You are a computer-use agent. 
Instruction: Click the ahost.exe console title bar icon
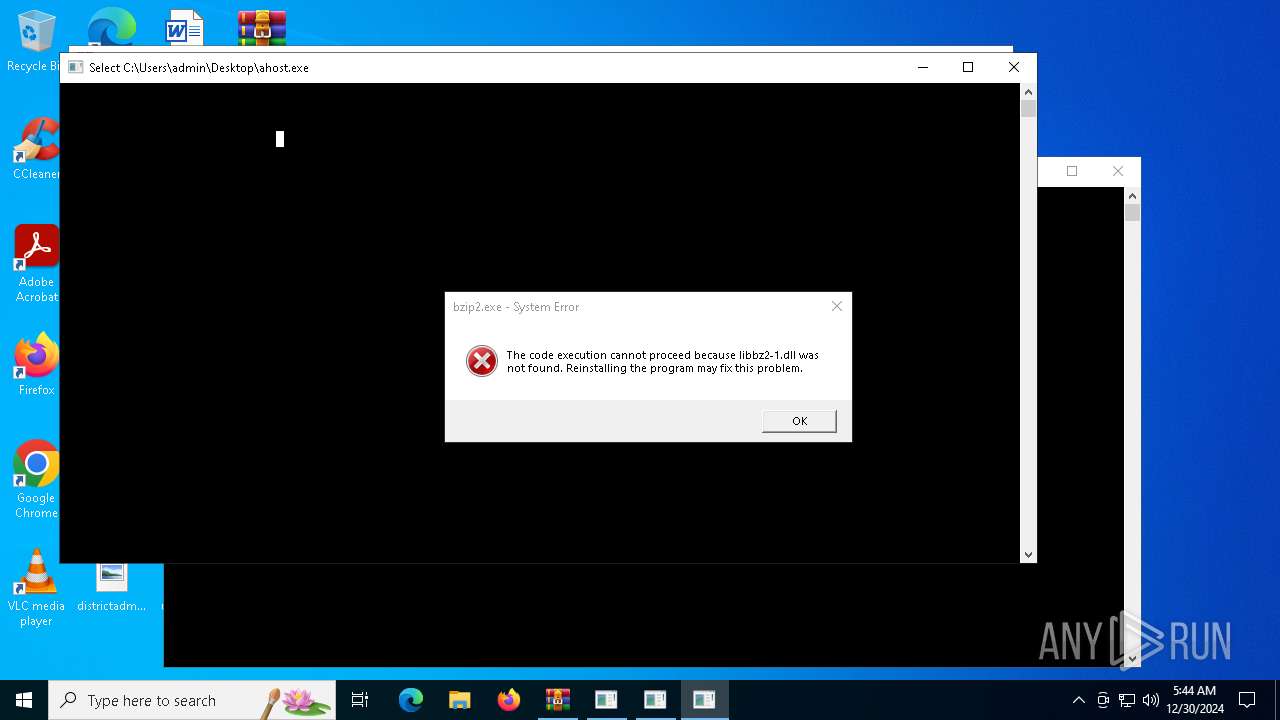pyautogui.click(x=75, y=68)
